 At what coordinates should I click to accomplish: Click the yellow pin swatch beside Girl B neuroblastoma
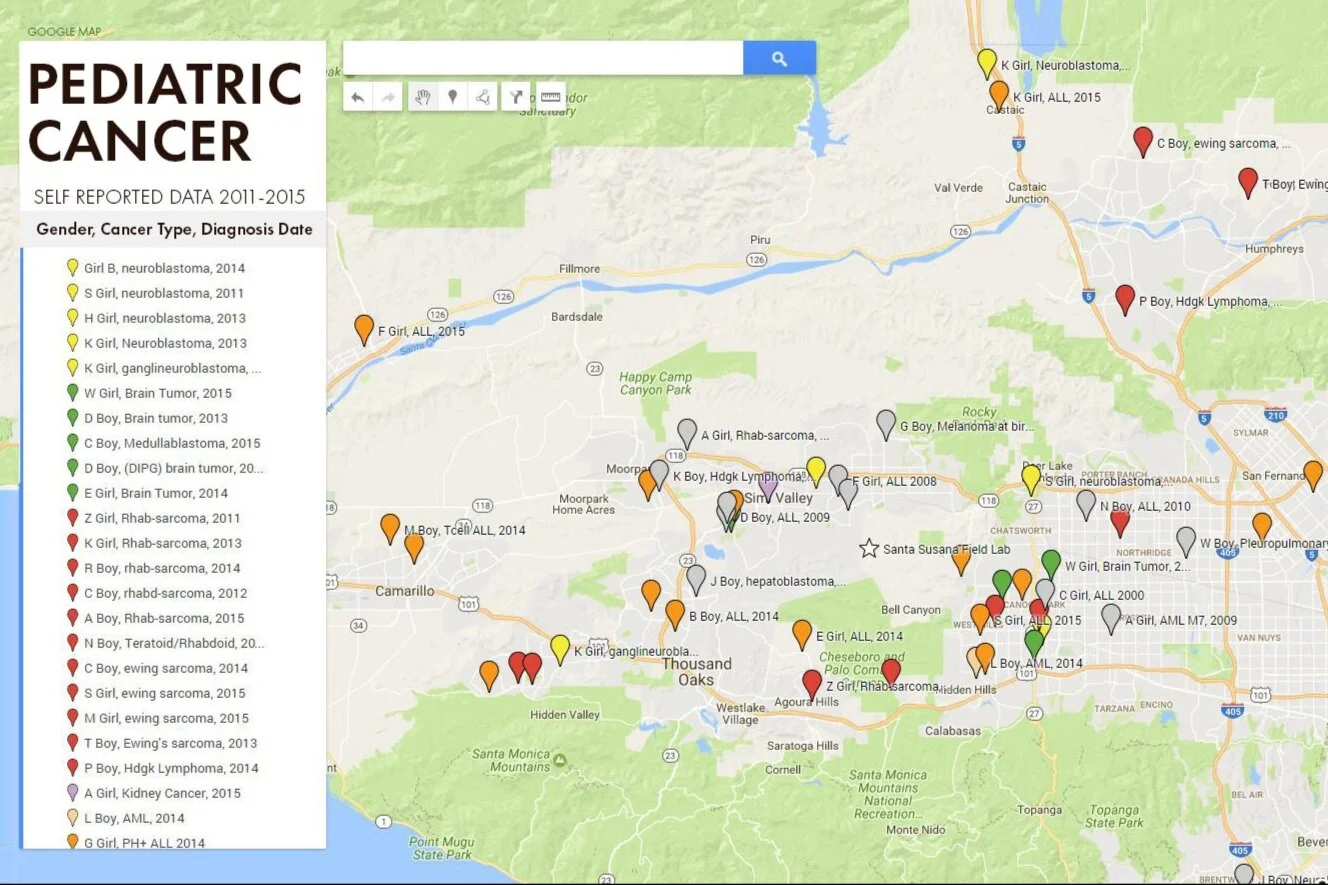coord(71,267)
